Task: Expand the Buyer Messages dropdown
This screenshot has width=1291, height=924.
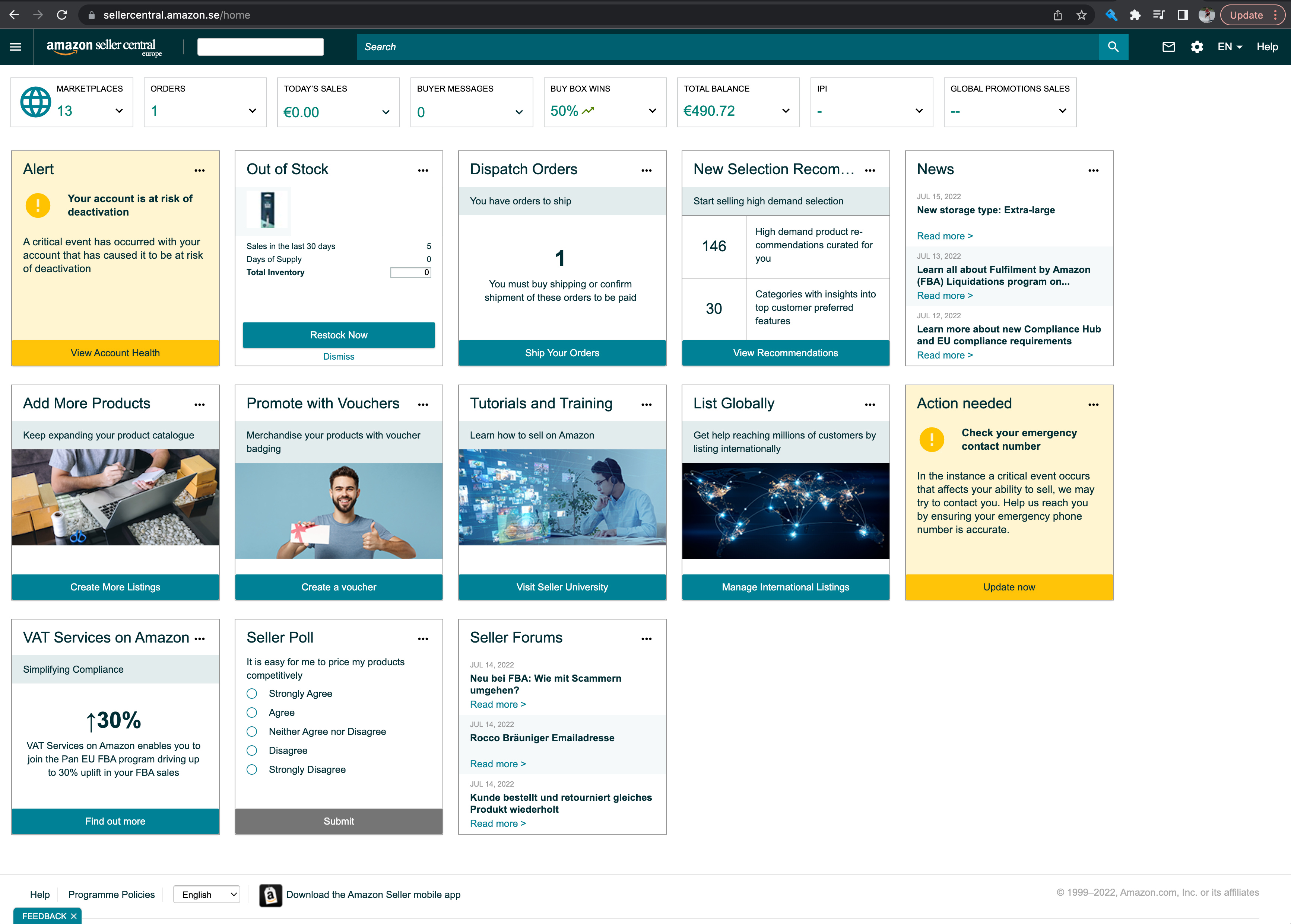Action: point(518,112)
